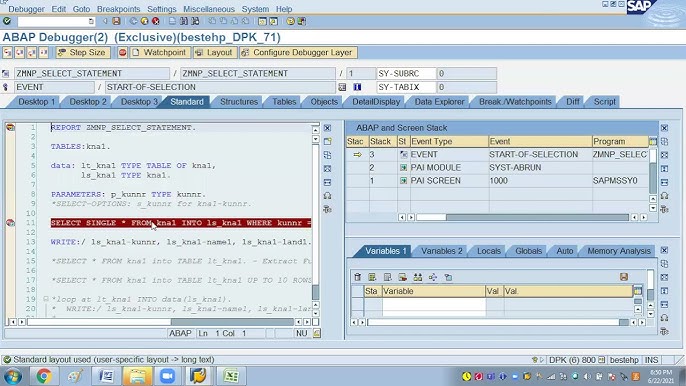Screen dimensions: 686x386
Task: Switch to the Locals variables tab
Action: [489, 251]
